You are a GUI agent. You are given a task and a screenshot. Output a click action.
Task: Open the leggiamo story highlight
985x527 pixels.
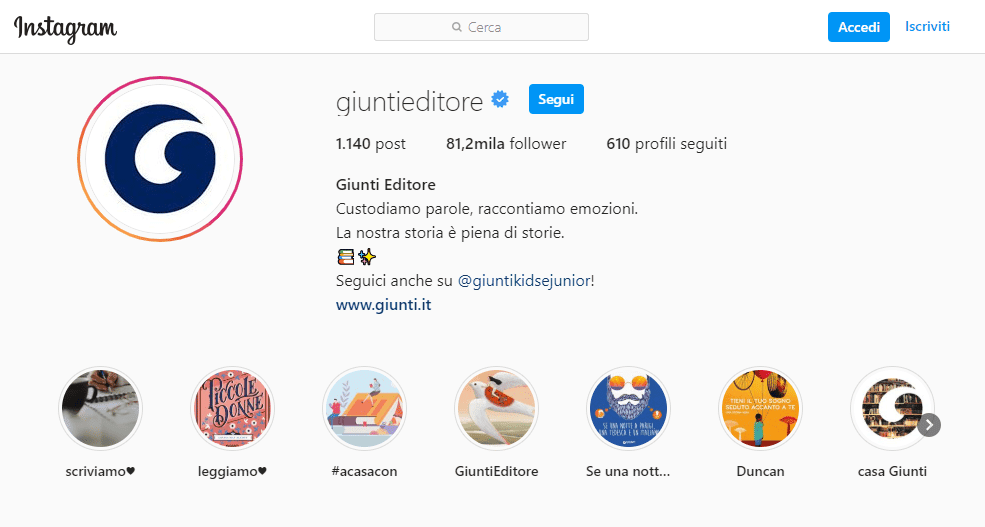(232, 409)
